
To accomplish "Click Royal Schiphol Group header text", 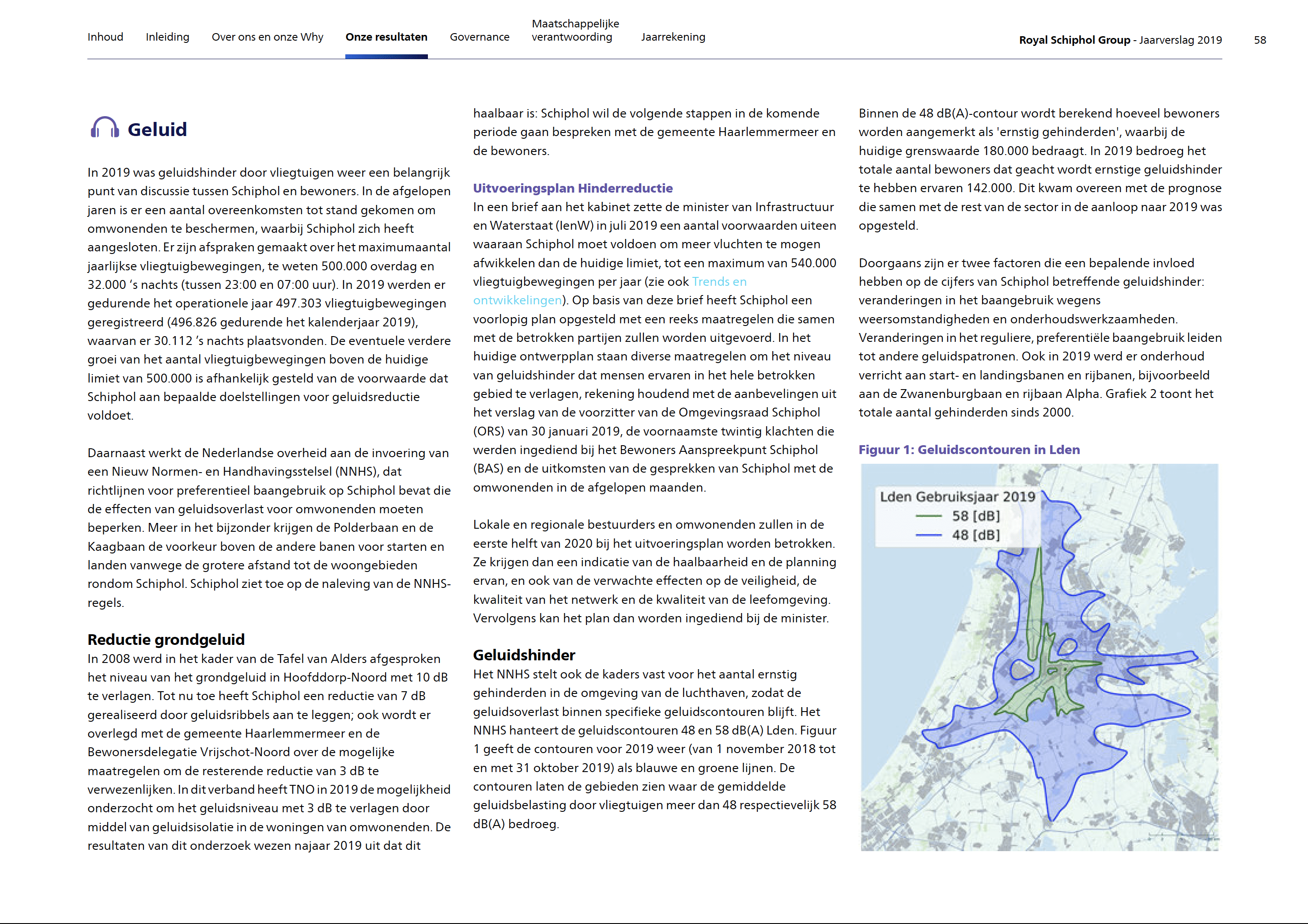I will [x=1074, y=40].
